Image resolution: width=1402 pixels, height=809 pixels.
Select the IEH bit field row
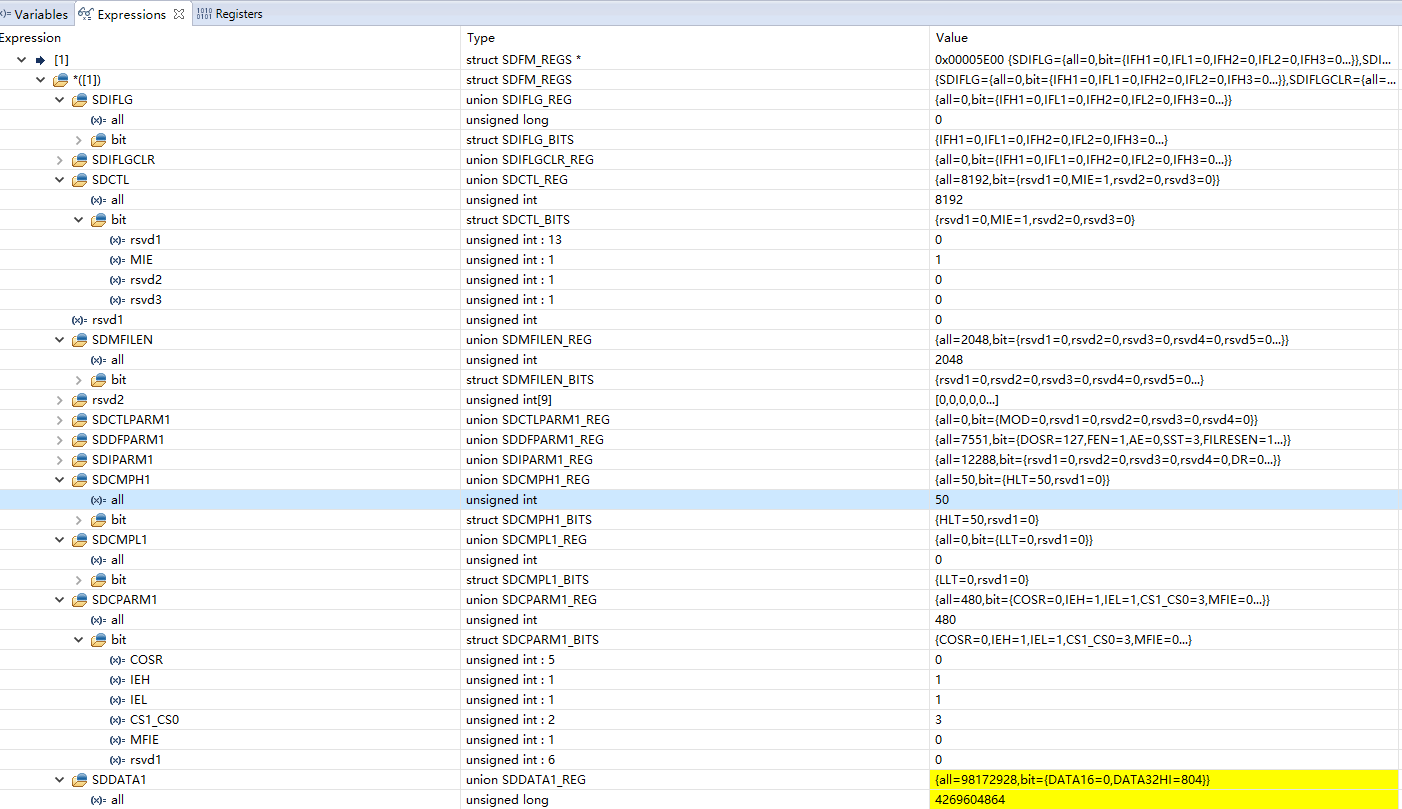pos(700,680)
